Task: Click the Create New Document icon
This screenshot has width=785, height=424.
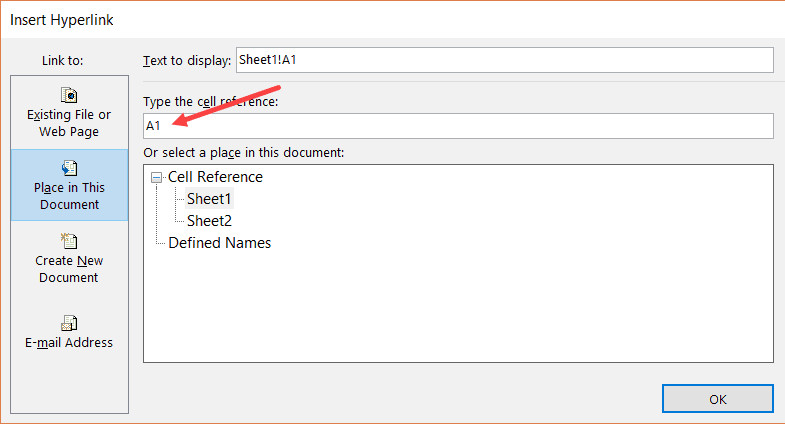Action: point(69,241)
